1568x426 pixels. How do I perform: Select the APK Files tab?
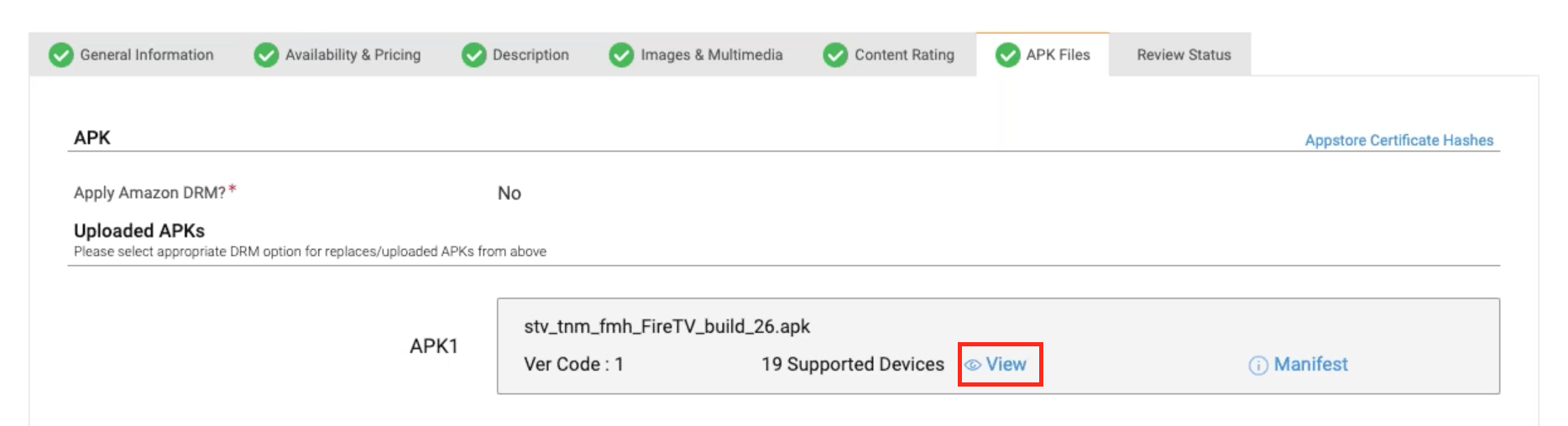click(x=1043, y=55)
